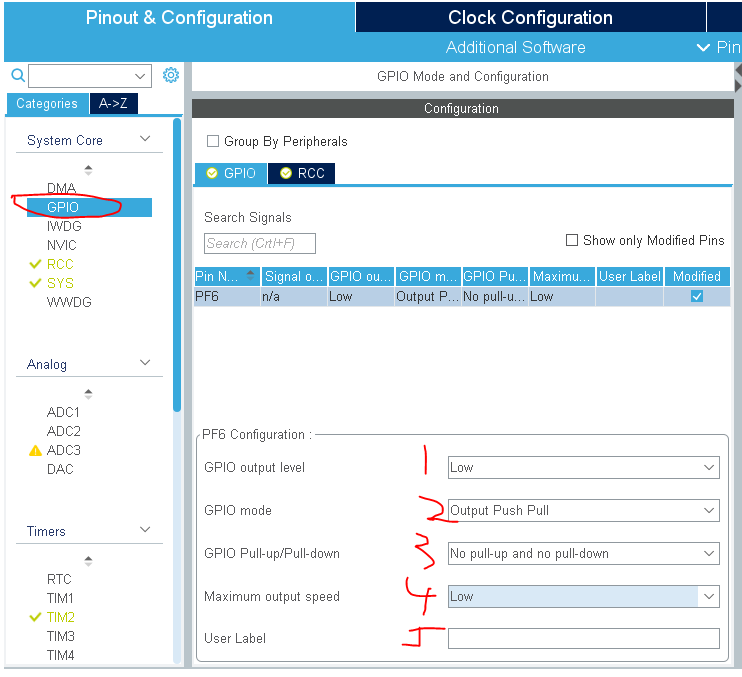Click the Analog sort arrows icon
742x677 pixels.
point(88,394)
